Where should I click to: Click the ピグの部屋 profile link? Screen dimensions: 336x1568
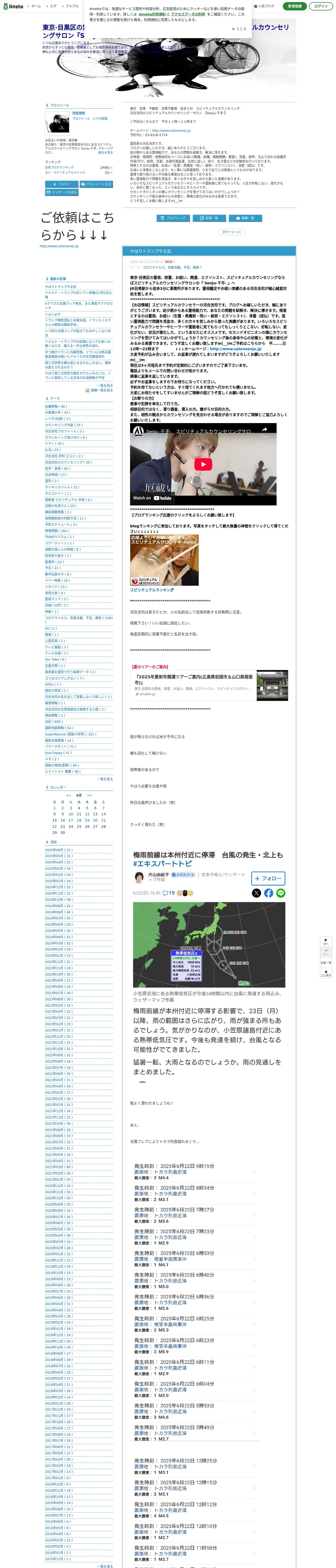(x=100, y=119)
